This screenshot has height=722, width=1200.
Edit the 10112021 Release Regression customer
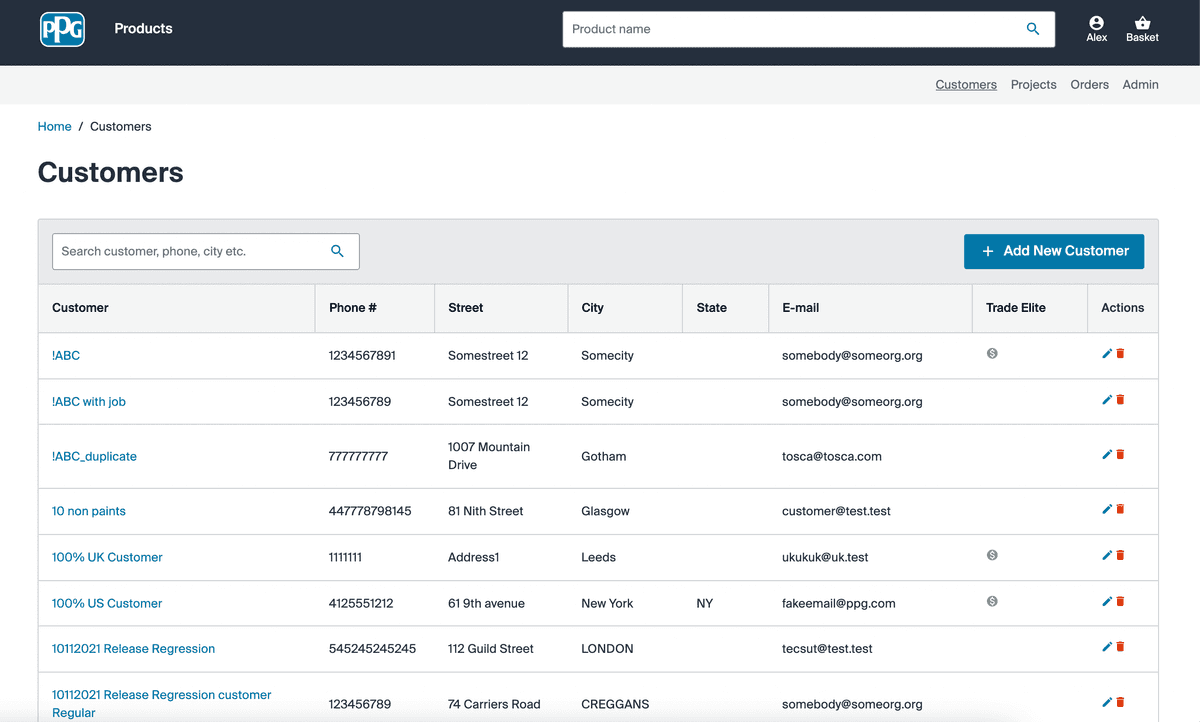click(x=1107, y=647)
